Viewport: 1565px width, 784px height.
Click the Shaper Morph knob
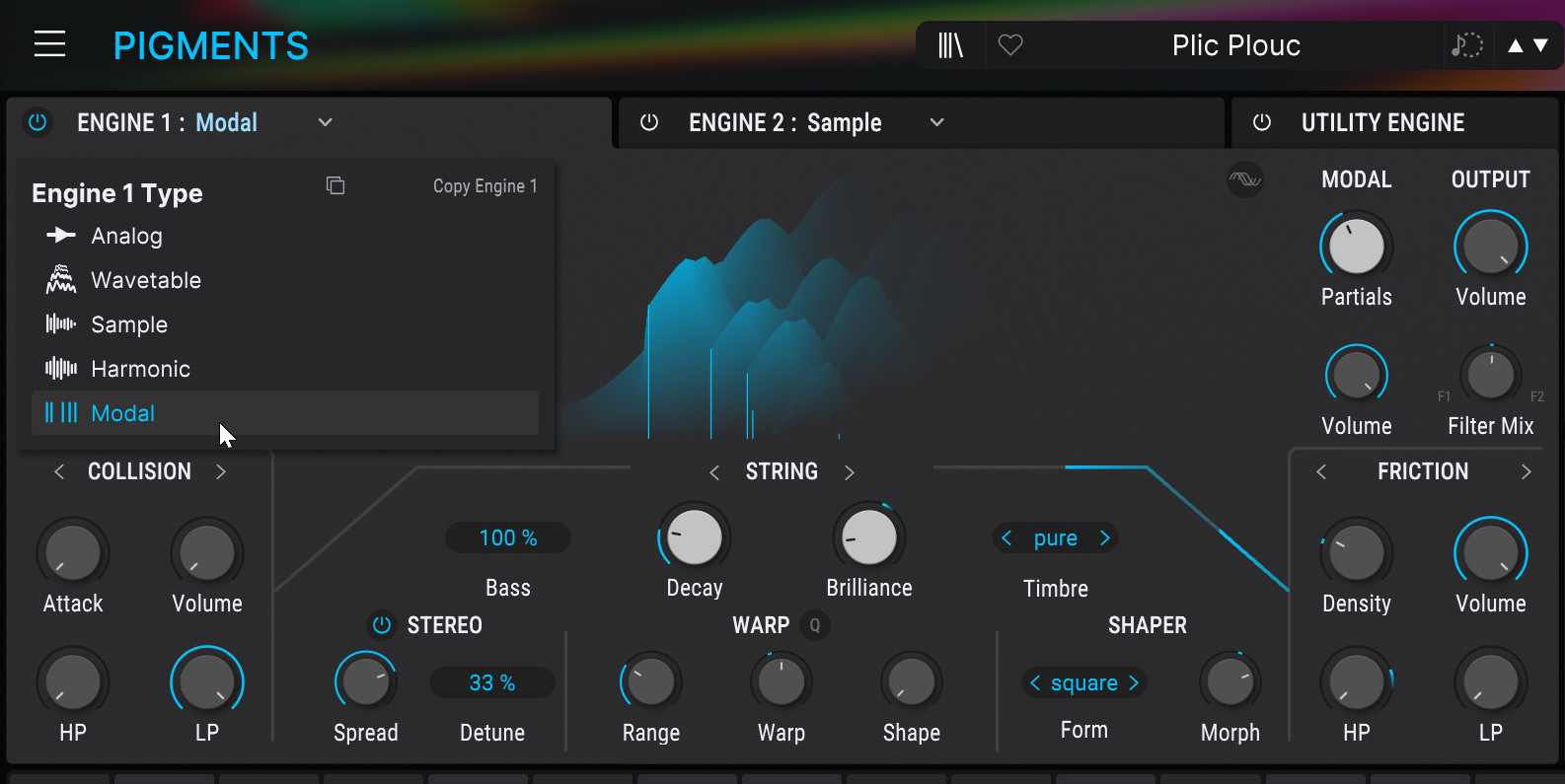(x=1230, y=682)
